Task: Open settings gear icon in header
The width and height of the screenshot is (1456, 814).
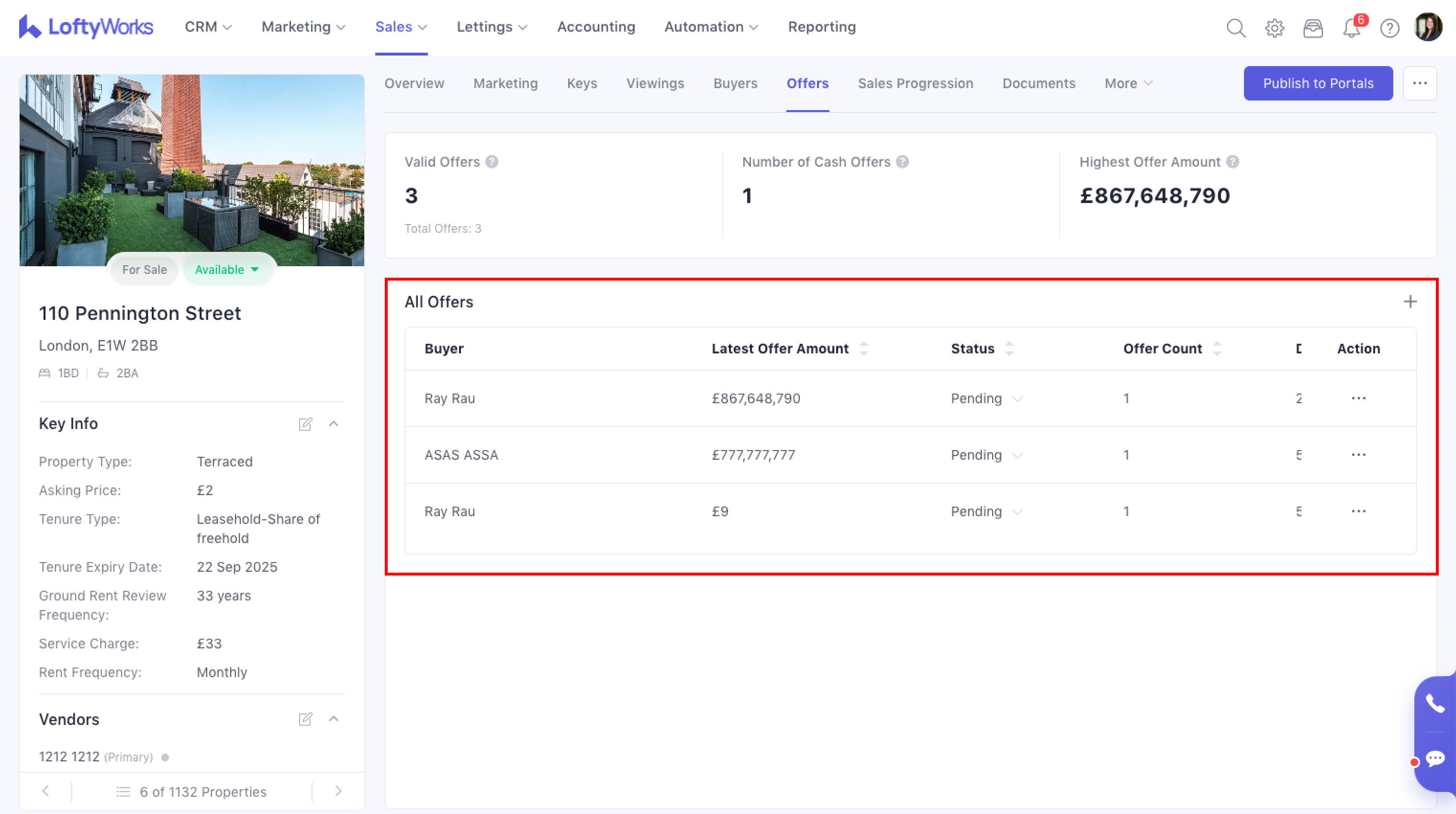Action: (1274, 28)
